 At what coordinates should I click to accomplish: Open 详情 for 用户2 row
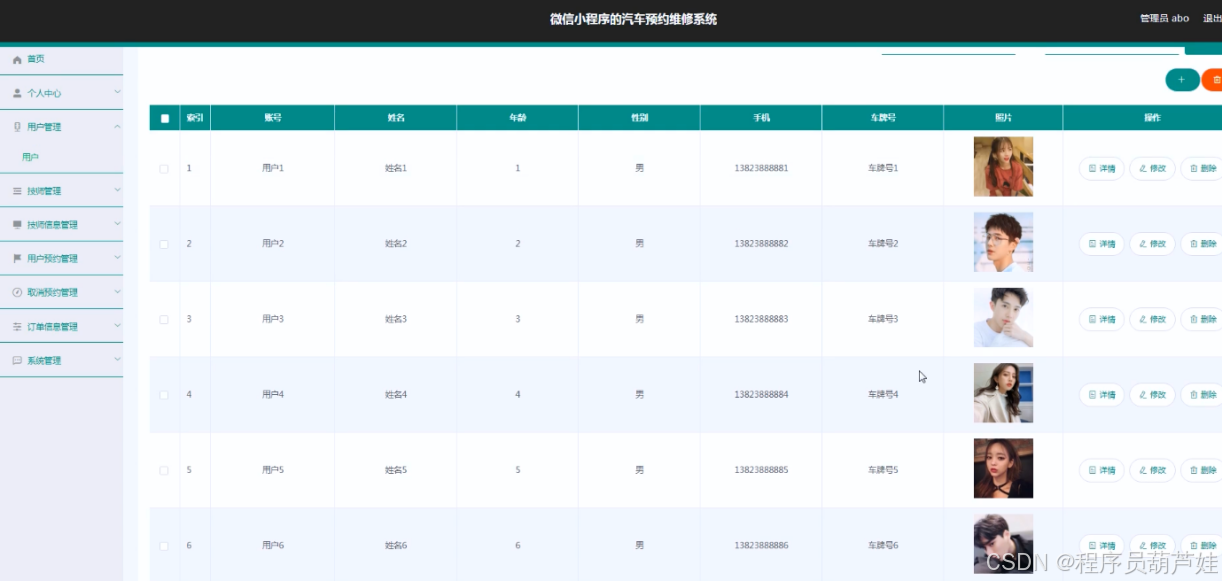[x=1102, y=244]
